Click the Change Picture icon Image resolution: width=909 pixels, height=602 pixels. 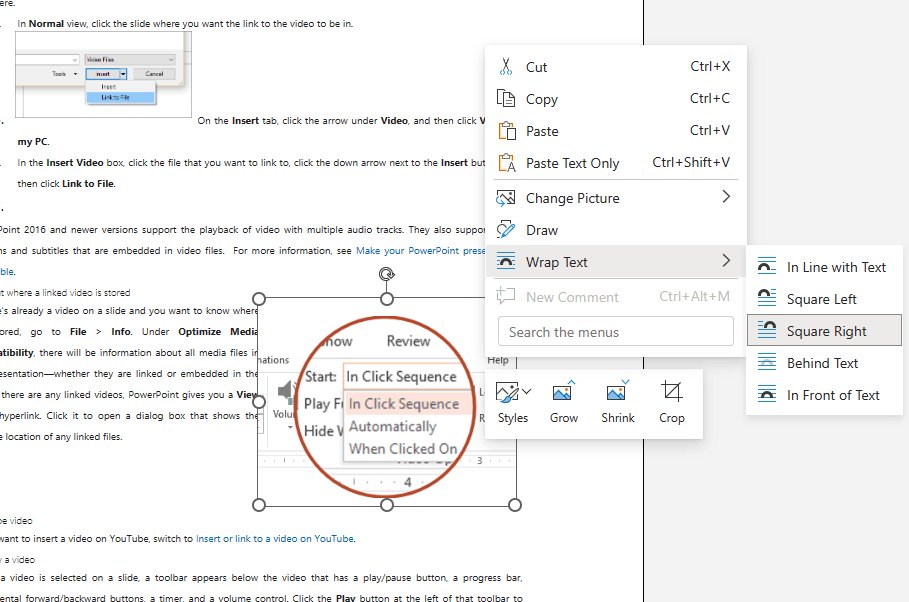point(506,198)
